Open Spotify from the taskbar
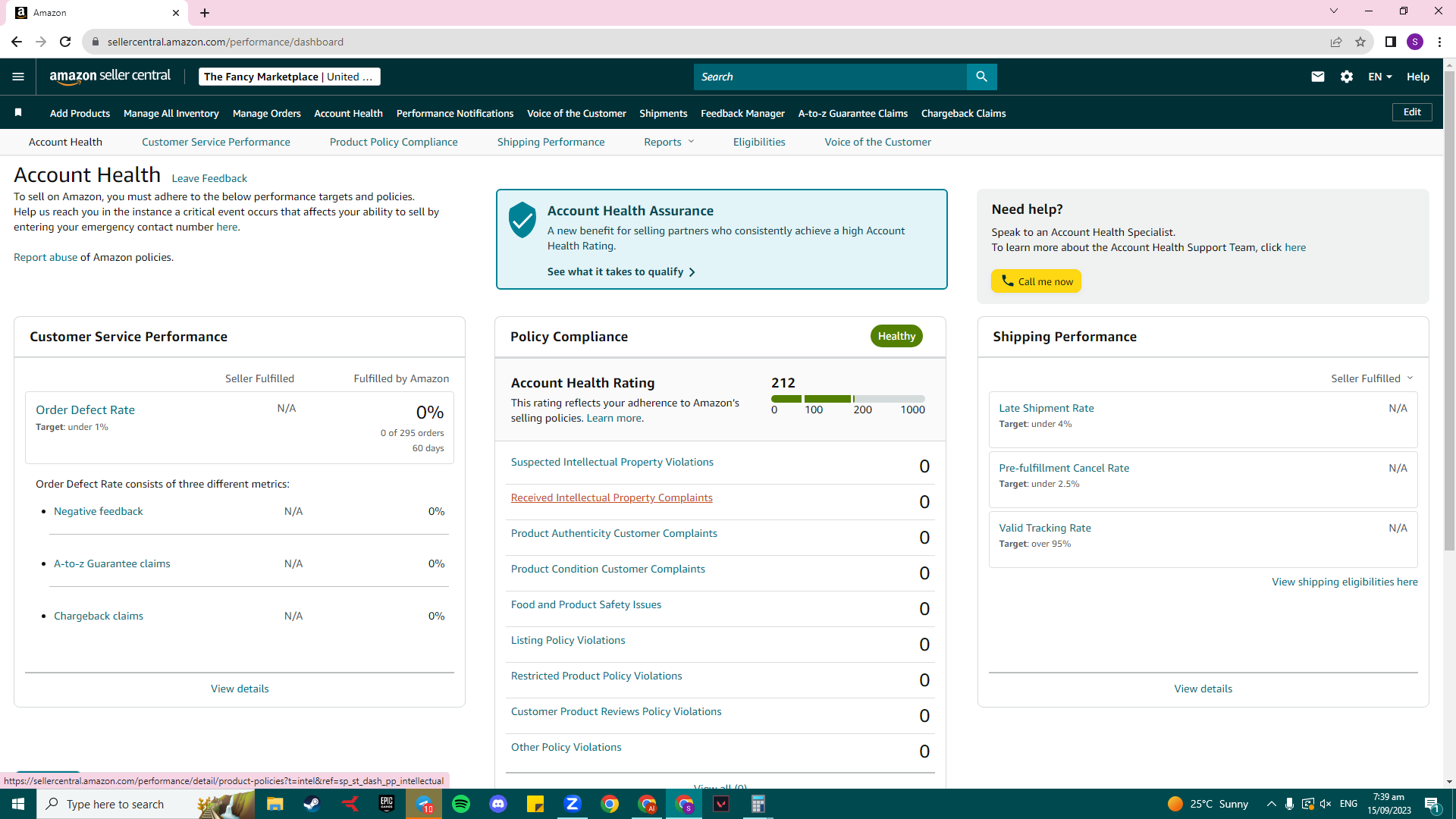This screenshot has height=819, width=1456. pos(461,804)
